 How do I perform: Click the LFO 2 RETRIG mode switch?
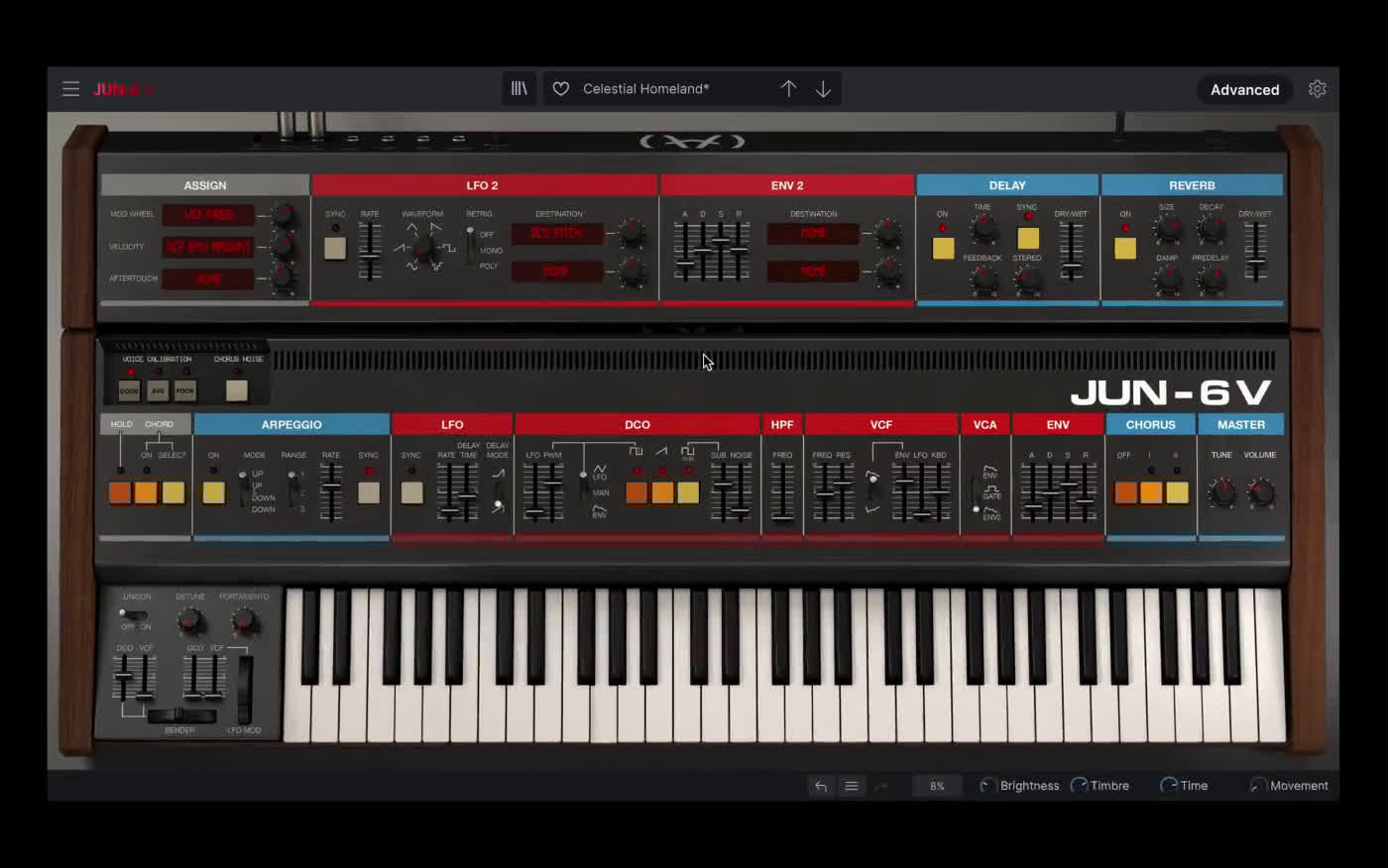tap(470, 245)
